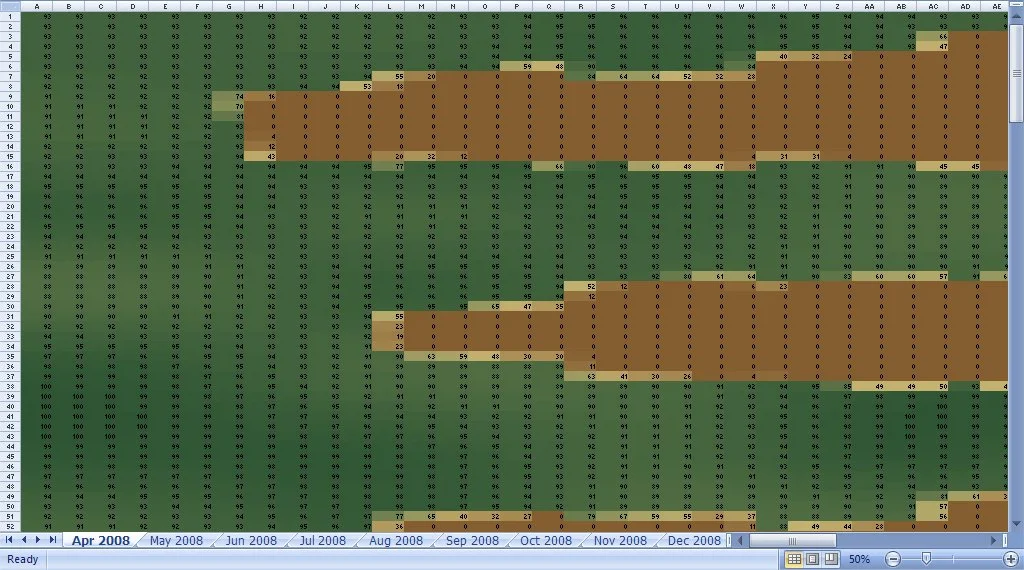Select cell L7 showing 55
The image size is (1024, 570).
coord(389,76)
